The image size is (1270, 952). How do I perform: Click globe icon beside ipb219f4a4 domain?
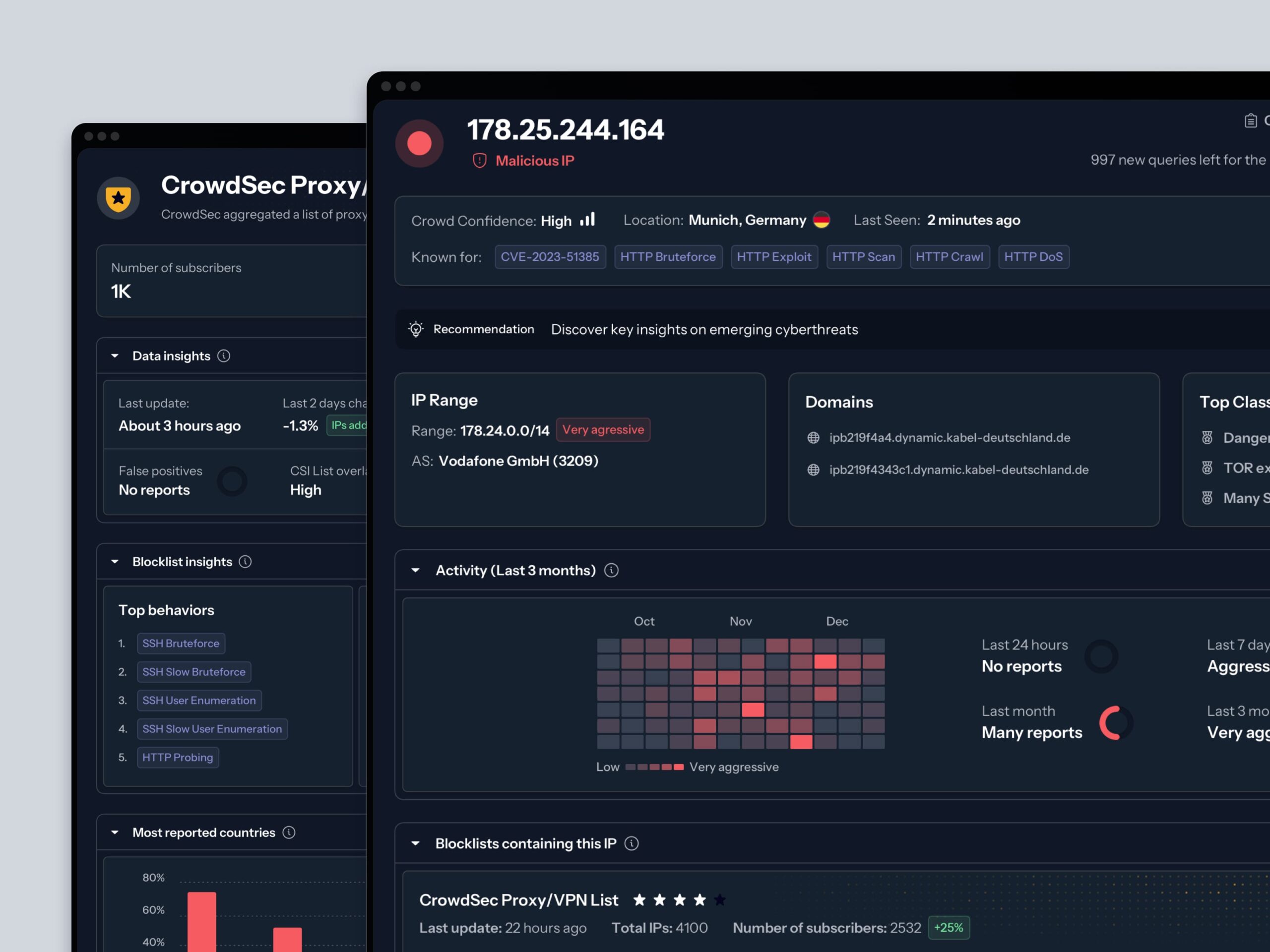pos(813,438)
